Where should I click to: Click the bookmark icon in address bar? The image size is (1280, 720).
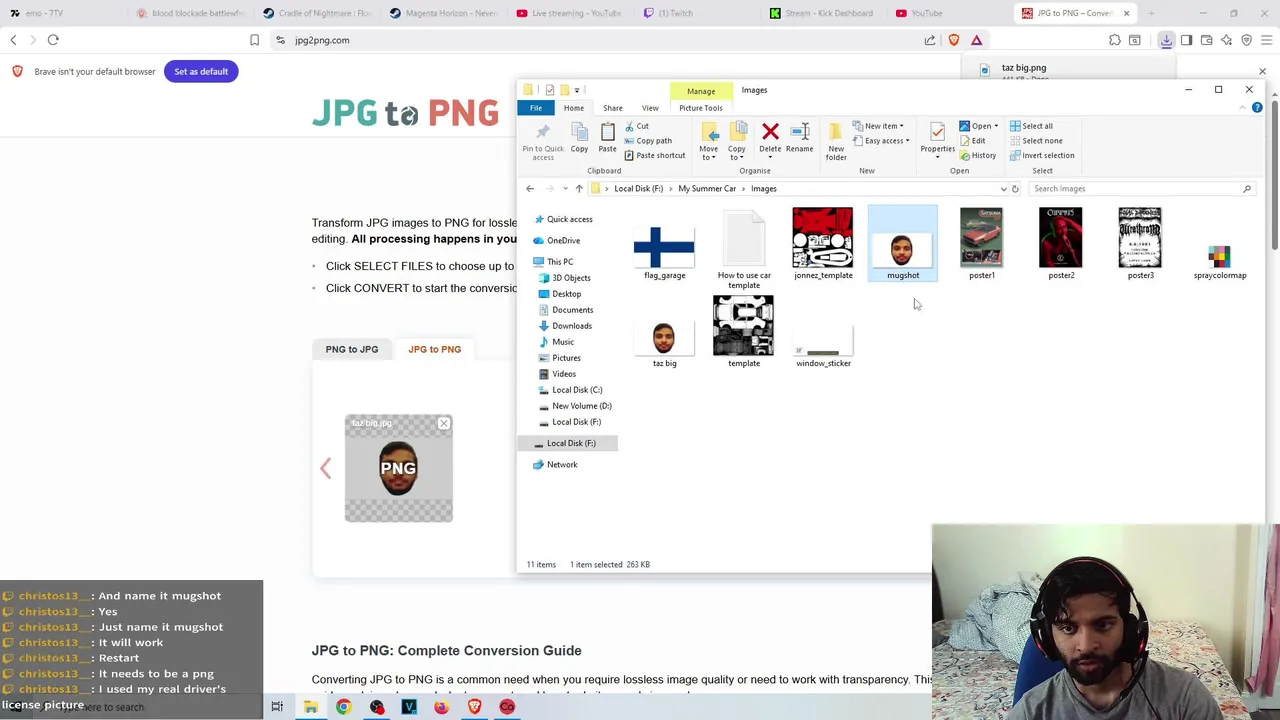[x=254, y=40]
